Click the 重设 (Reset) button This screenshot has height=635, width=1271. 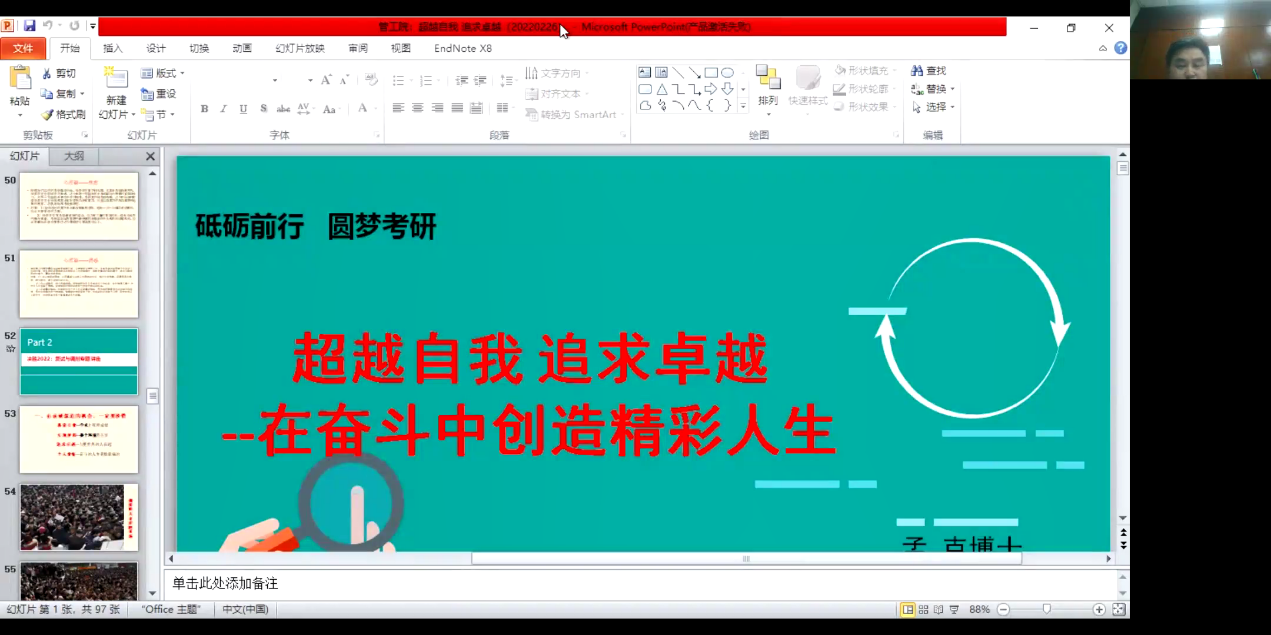point(159,94)
